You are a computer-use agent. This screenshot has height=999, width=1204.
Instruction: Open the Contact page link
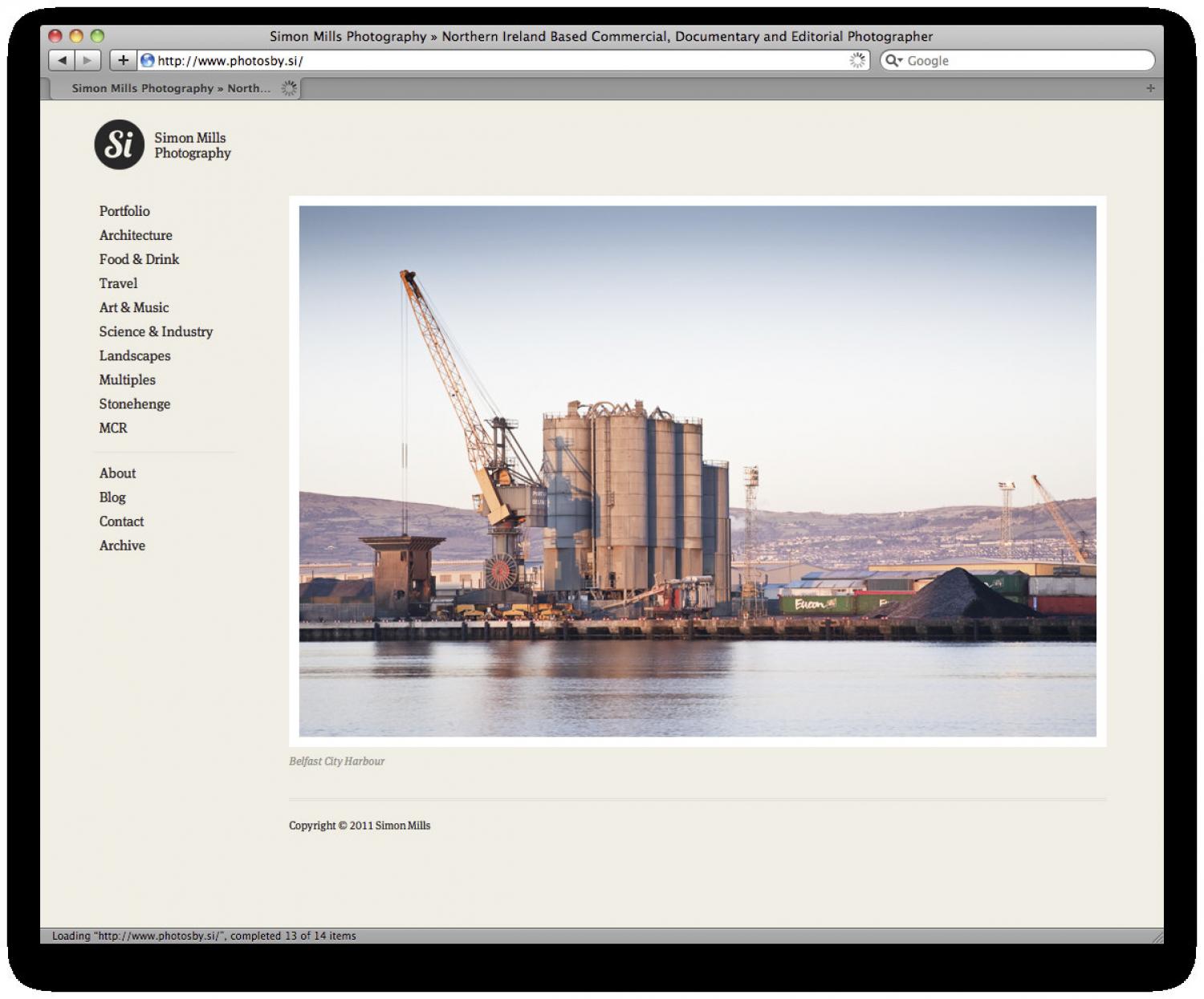coord(121,522)
